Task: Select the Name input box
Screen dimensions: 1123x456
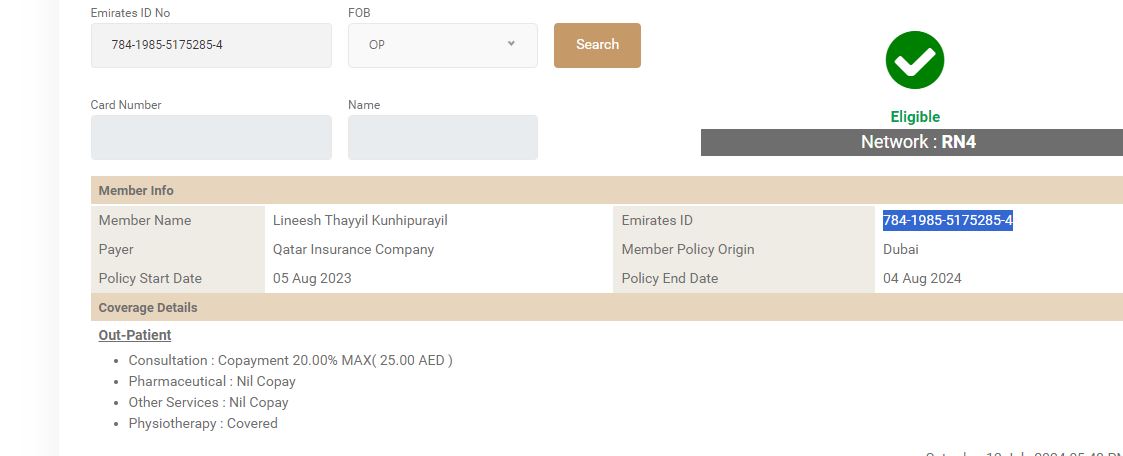Action: pyautogui.click(x=442, y=137)
